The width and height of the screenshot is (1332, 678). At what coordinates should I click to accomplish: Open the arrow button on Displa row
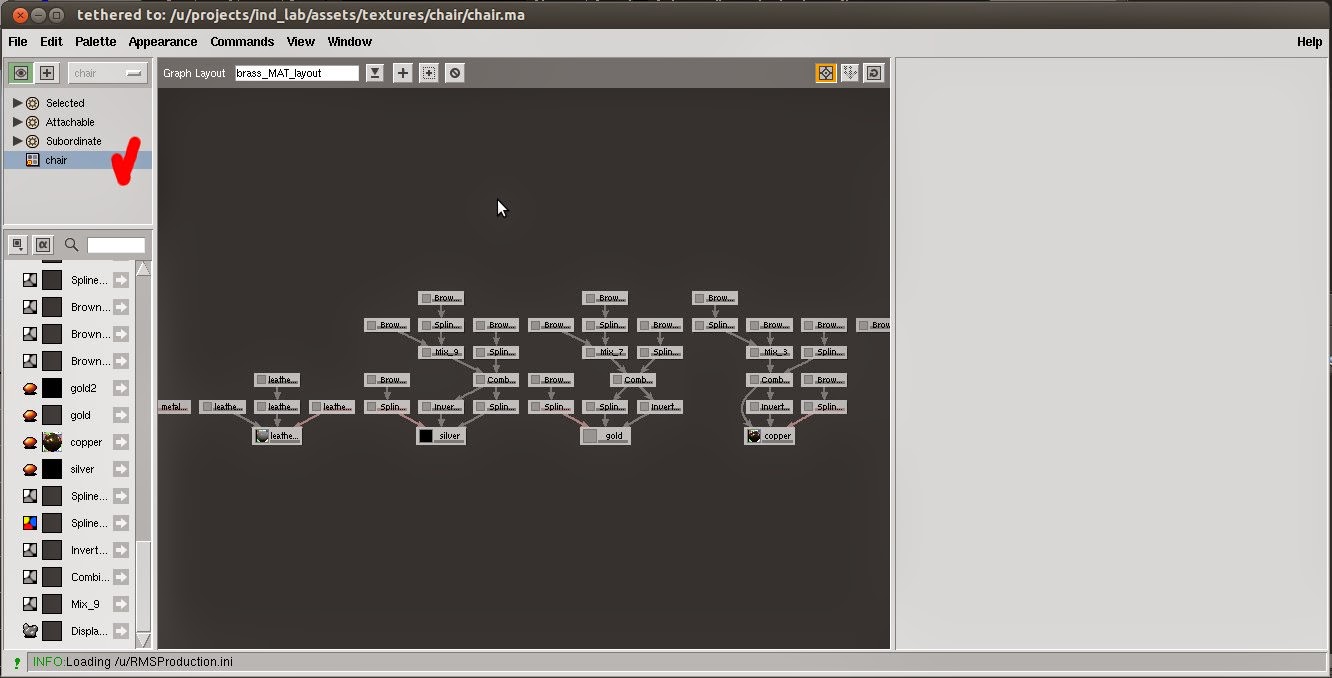tap(121, 631)
